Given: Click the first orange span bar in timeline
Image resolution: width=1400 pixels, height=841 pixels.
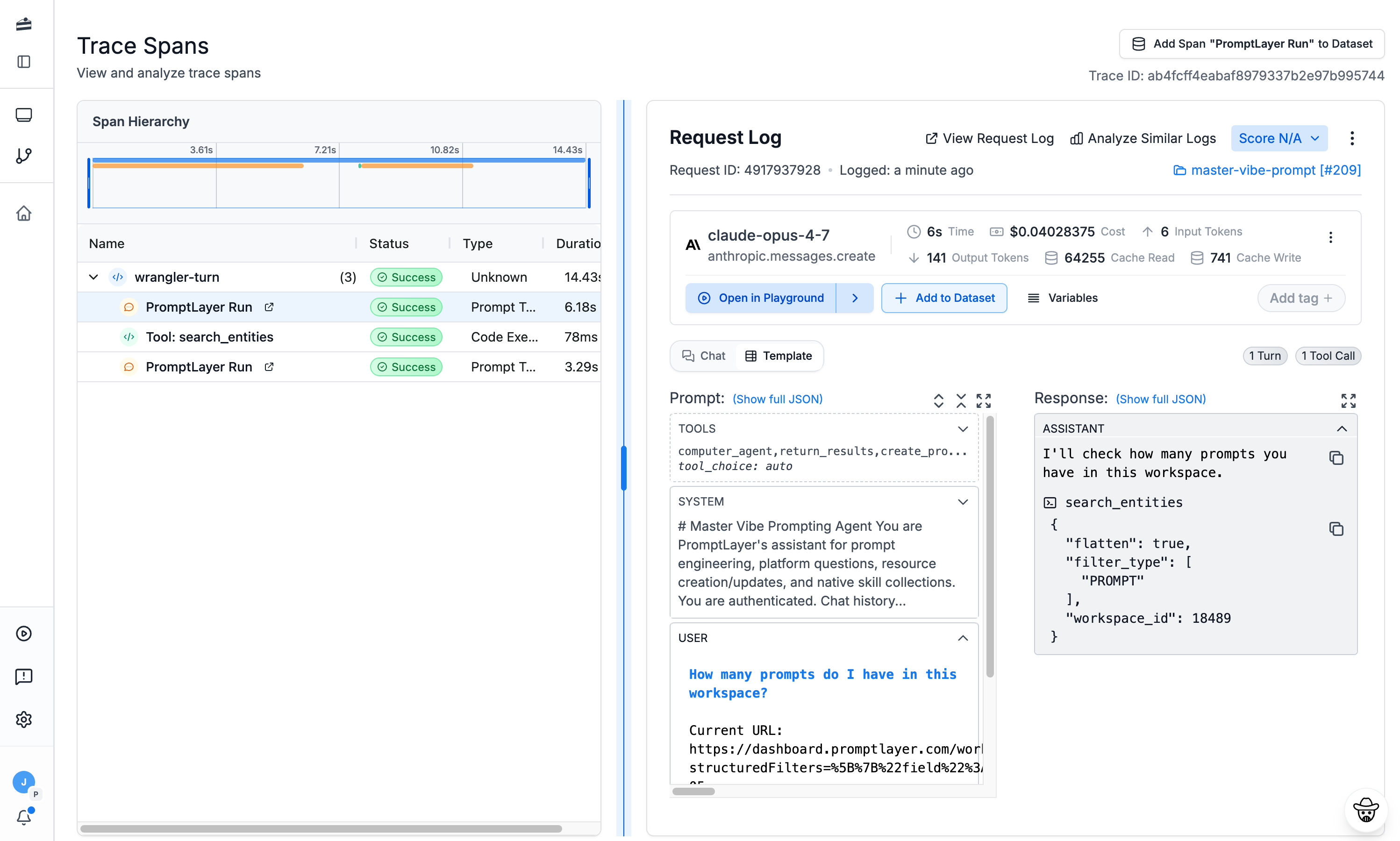Looking at the screenshot, I should pos(198,166).
